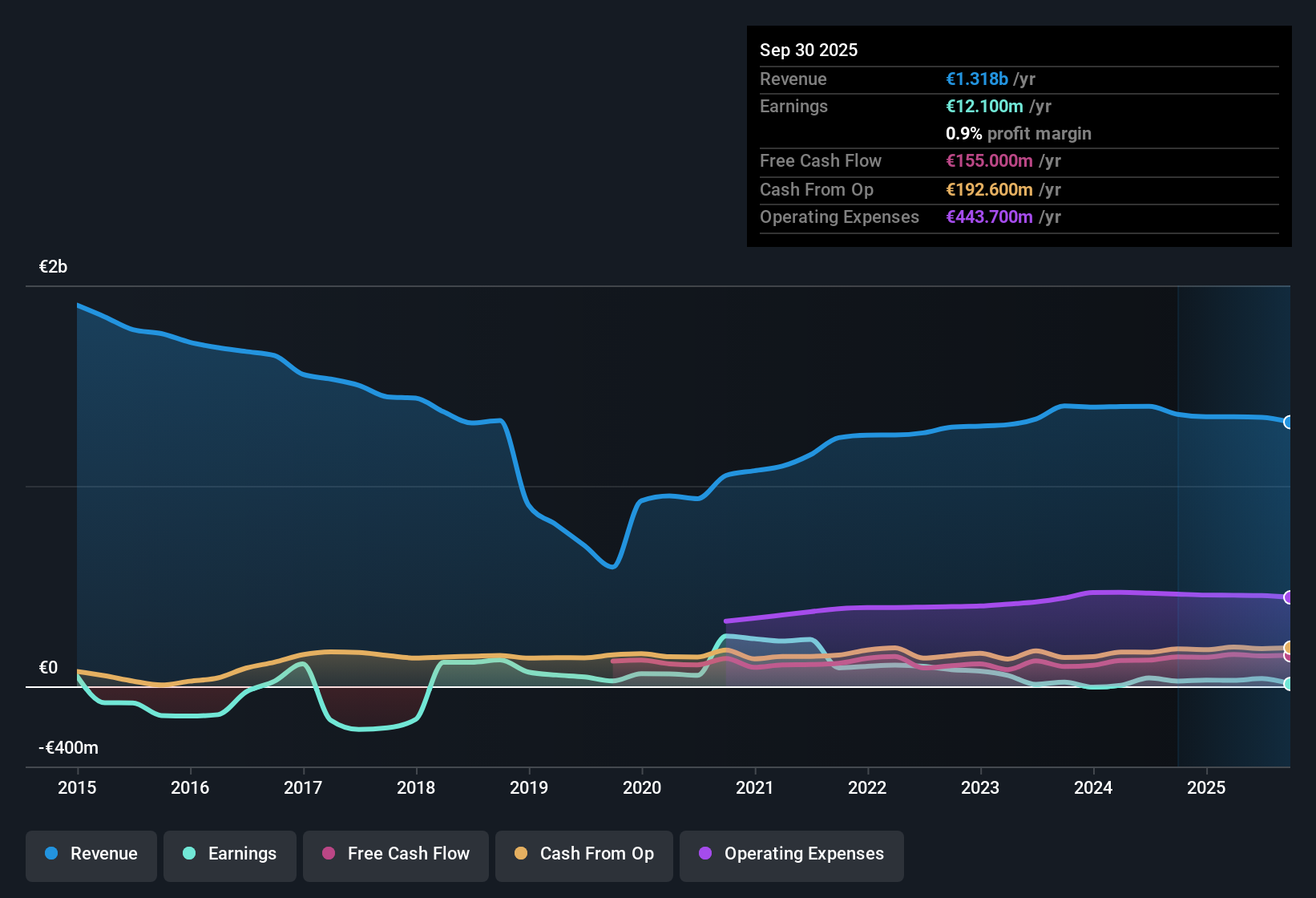
Task: Click the purple Operating Expenses legend dot
Action: [x=705, y=854]
